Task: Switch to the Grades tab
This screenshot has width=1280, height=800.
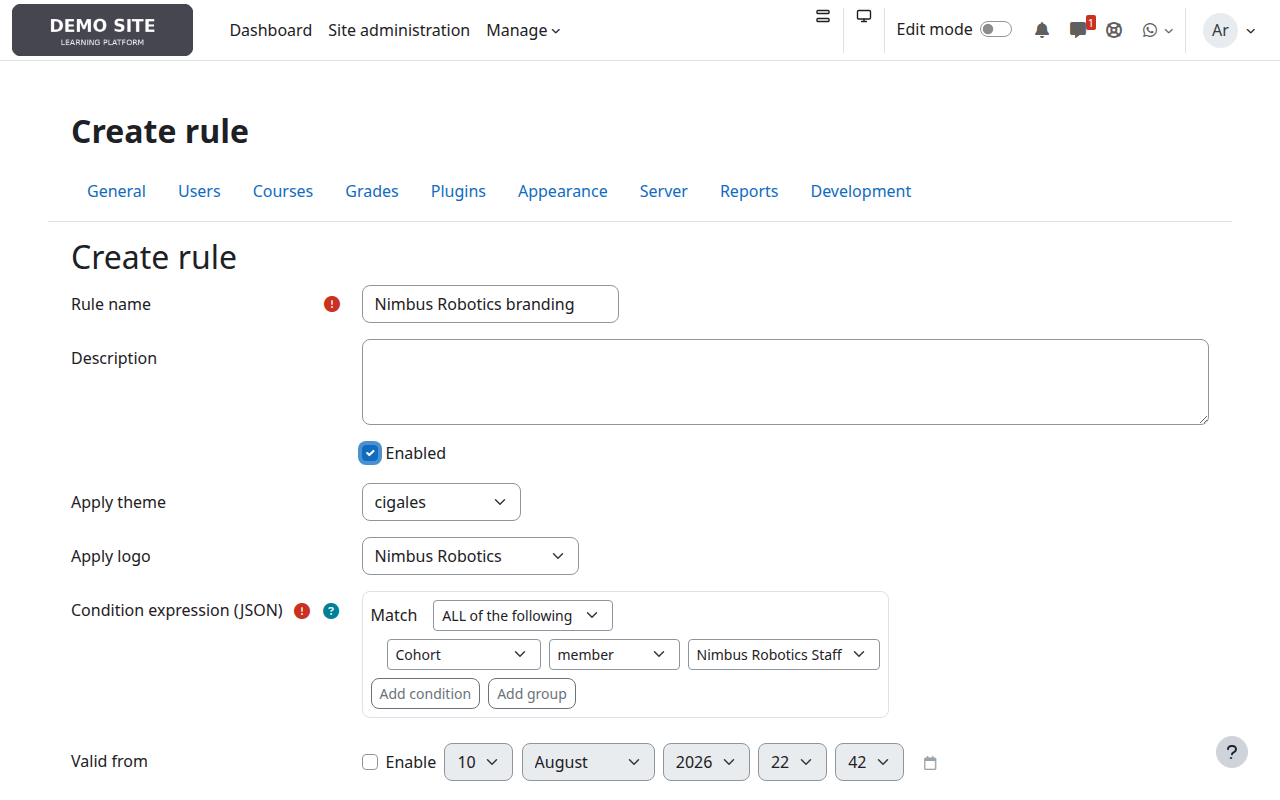Action: point(372,191)
